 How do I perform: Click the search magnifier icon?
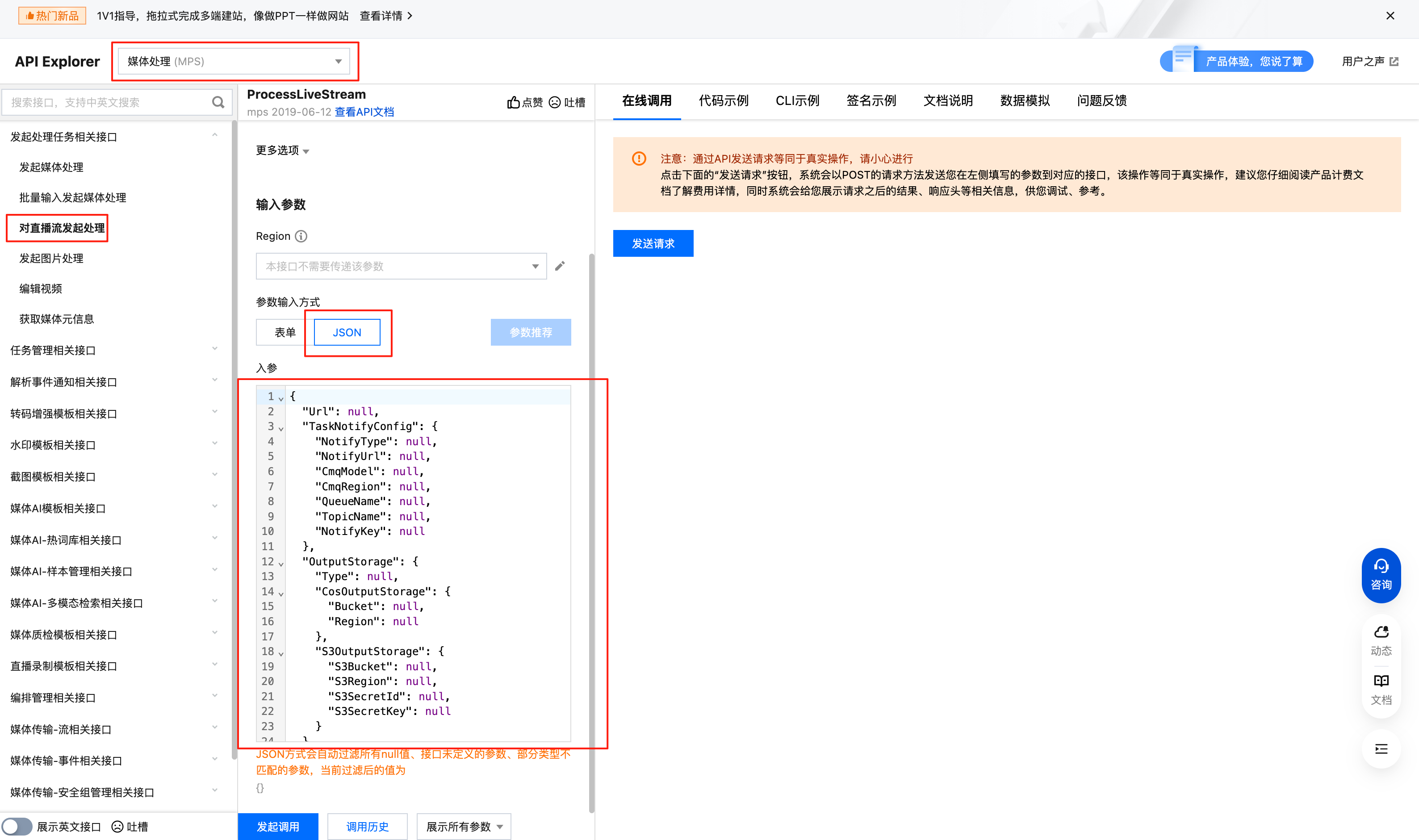coord(218,102)
